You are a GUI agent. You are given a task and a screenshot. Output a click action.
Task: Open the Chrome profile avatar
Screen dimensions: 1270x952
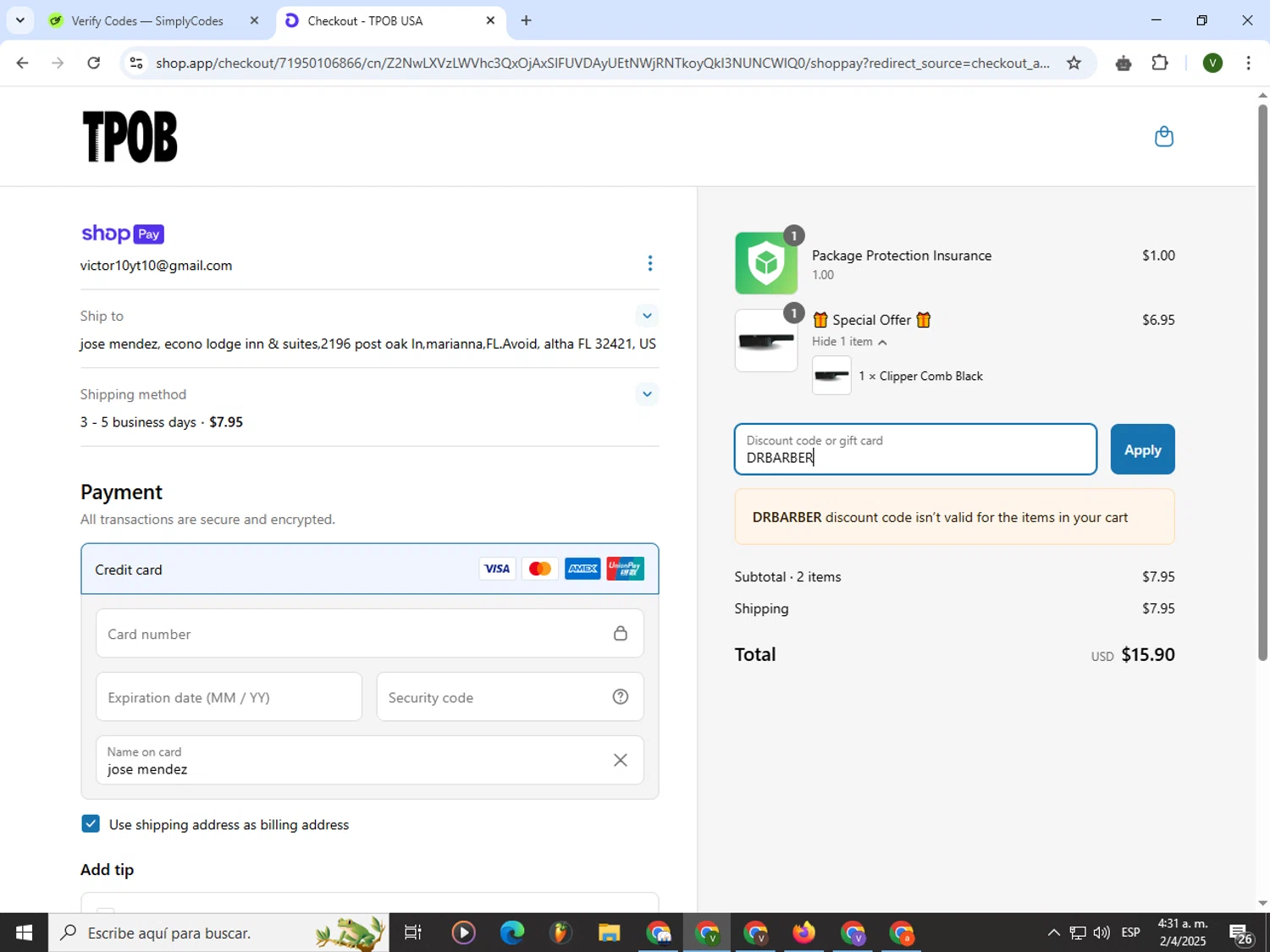[x=1212, y=63]
